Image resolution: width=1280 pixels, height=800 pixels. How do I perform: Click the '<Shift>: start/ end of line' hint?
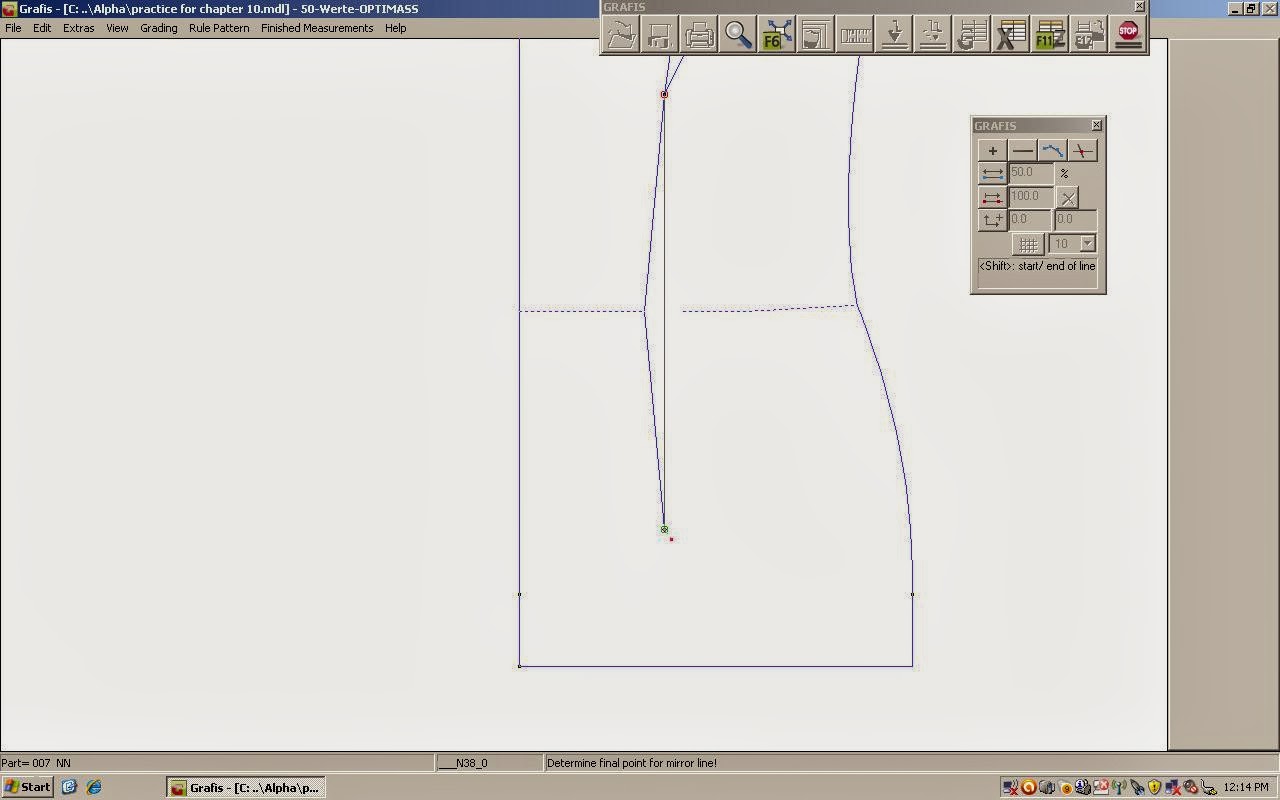1037,266
